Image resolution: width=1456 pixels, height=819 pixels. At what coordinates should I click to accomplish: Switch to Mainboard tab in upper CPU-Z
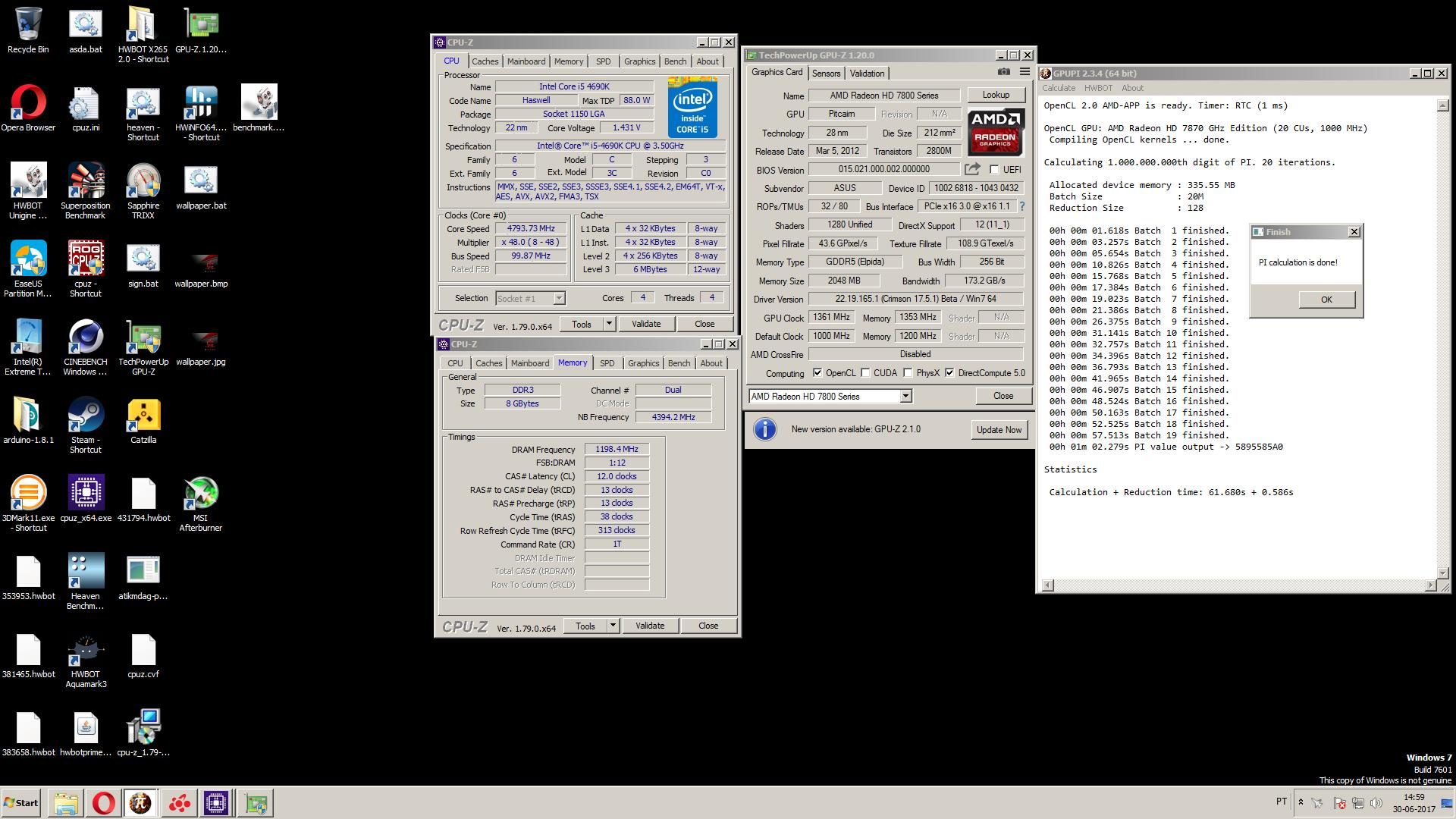pyautogui.click(x=526, y=61)
